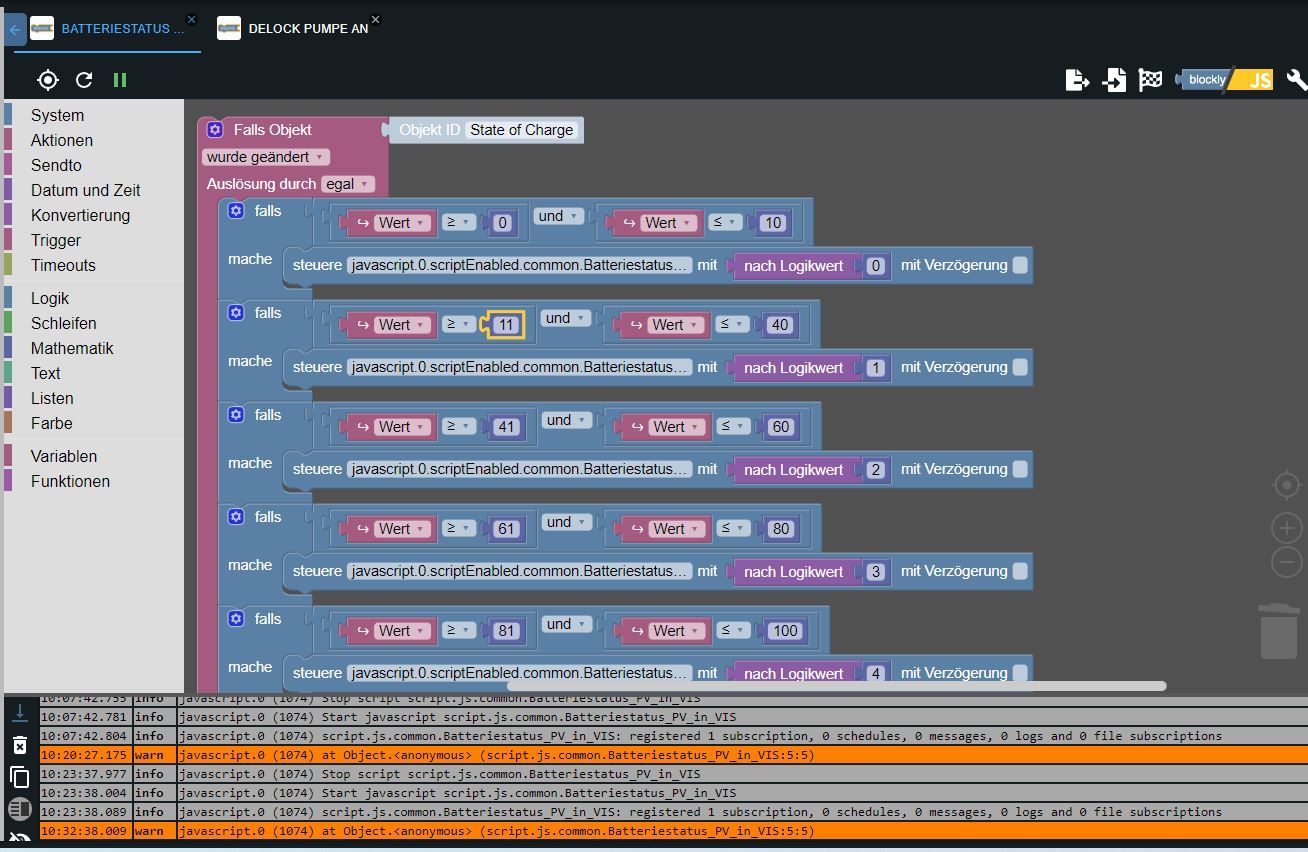Enable mit Verzögerung for Logikwert 3
The height and width of the screenshot is (852, 1308).
1020,571
